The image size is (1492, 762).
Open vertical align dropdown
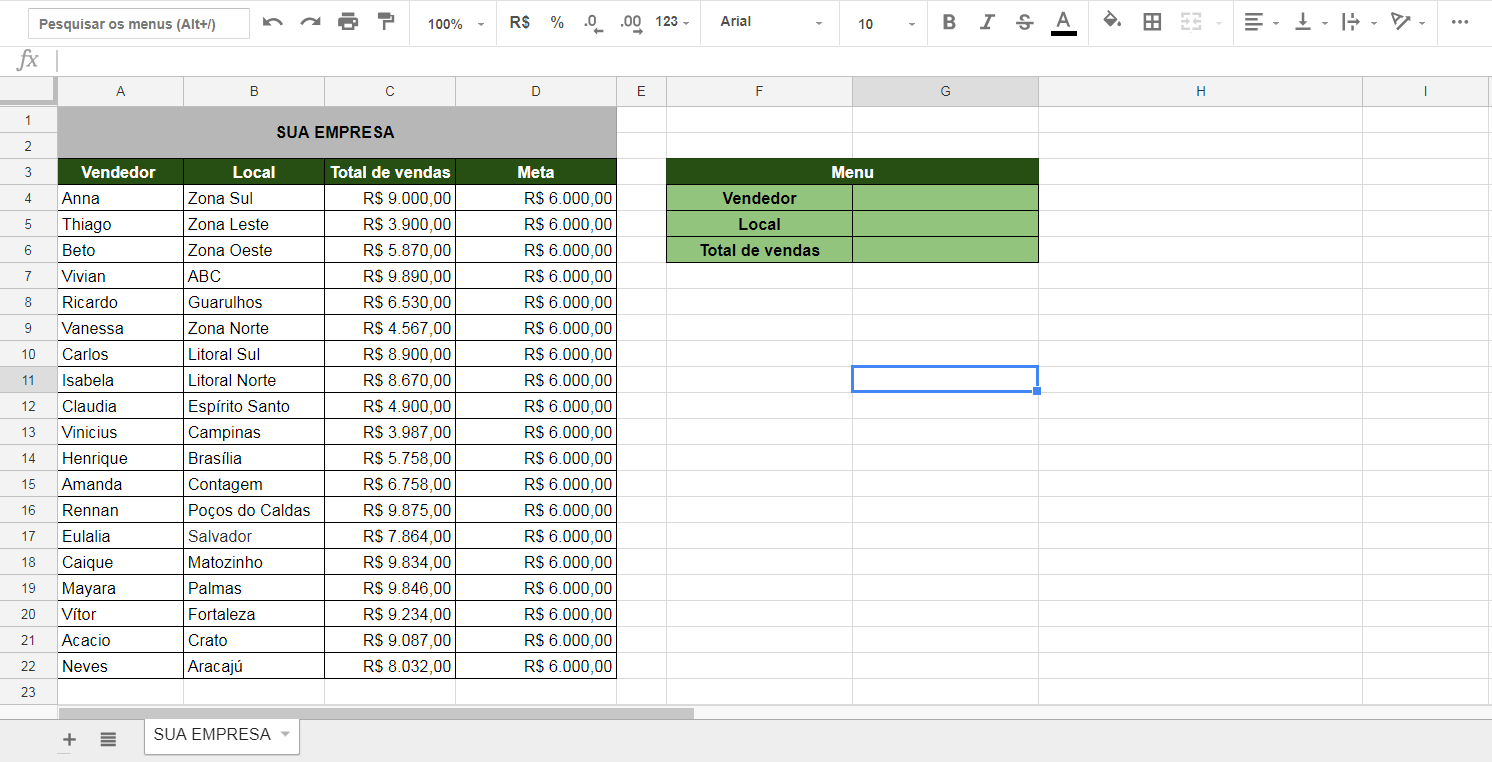pyautogui.click(x=1311, y=22)
